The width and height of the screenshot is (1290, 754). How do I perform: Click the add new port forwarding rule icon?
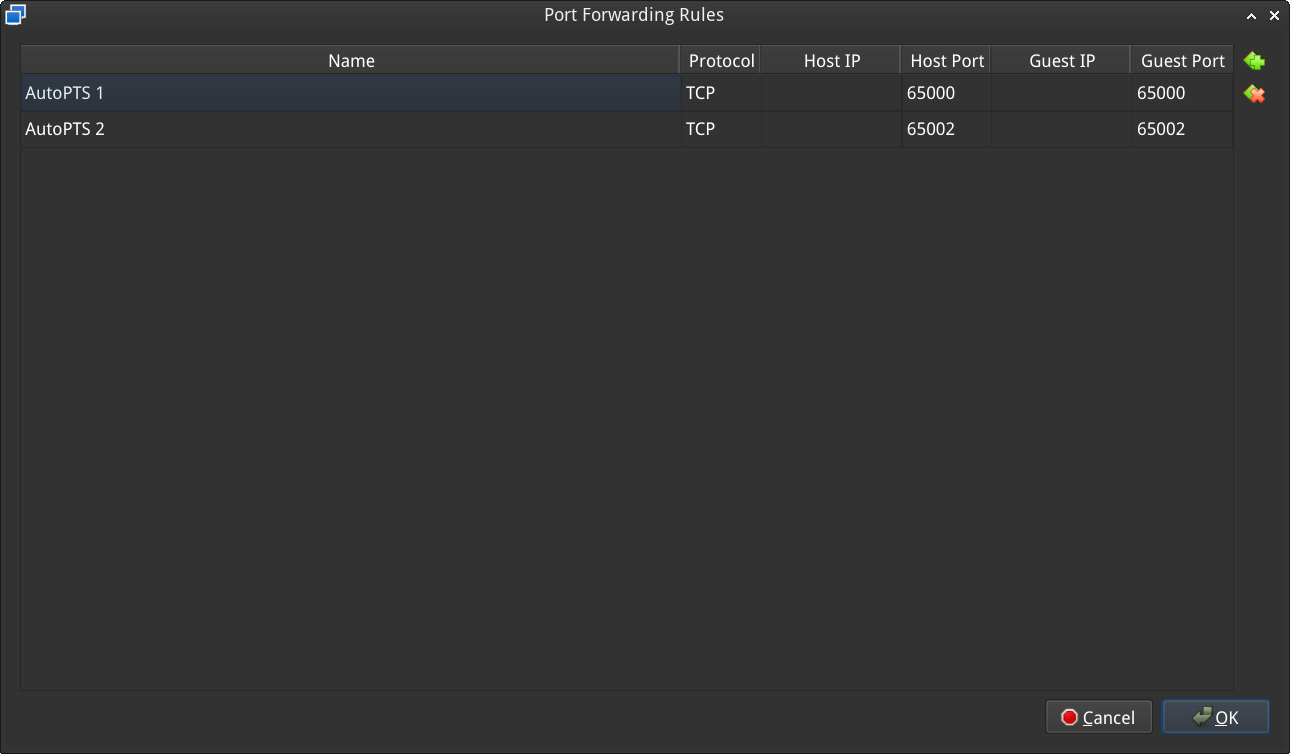point(1254,61)
